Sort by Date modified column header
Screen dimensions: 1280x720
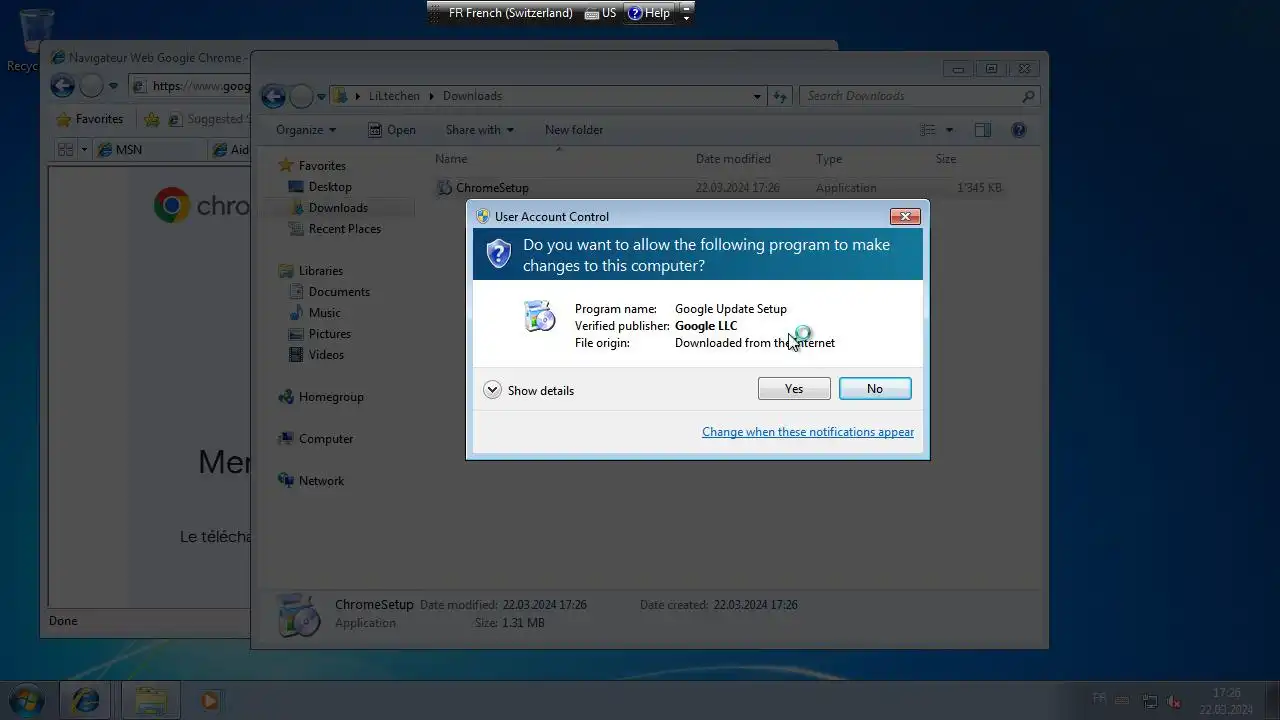pyautogui.click(x=733, y=159)
